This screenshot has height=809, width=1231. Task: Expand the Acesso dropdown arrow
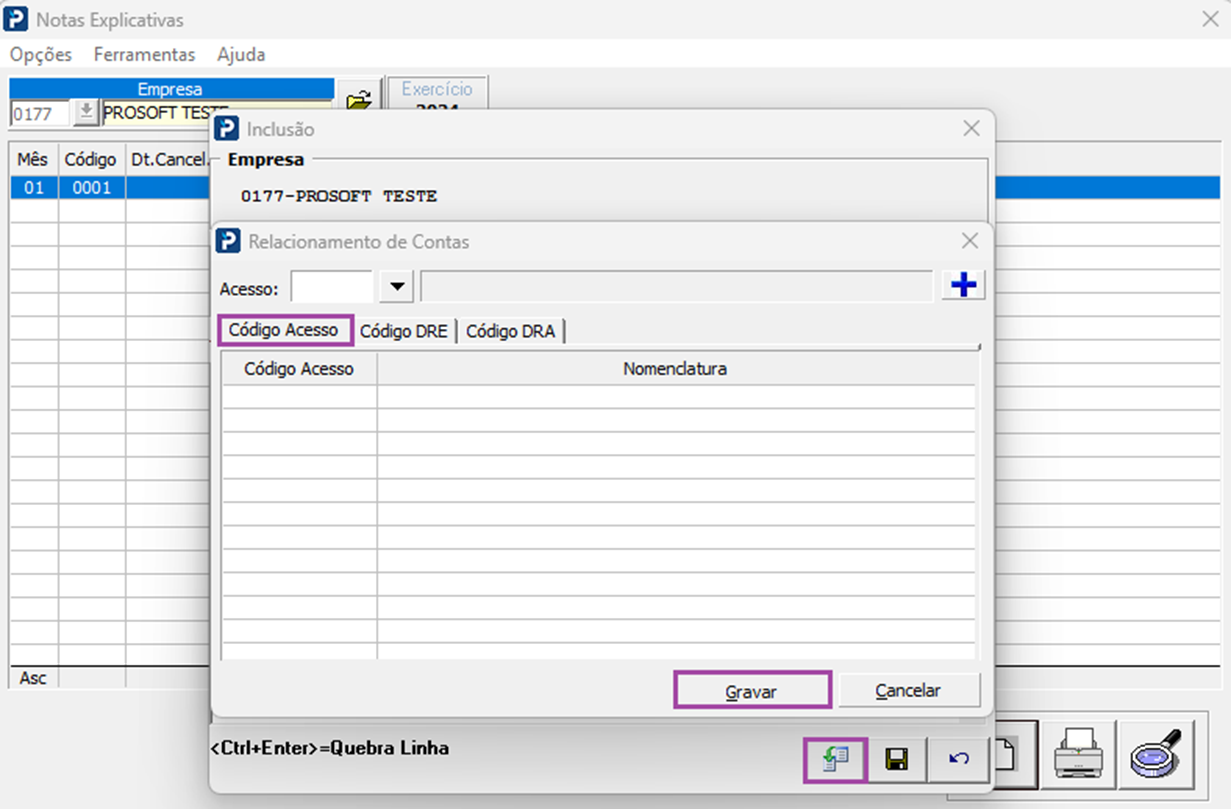[x=398, y=287]
